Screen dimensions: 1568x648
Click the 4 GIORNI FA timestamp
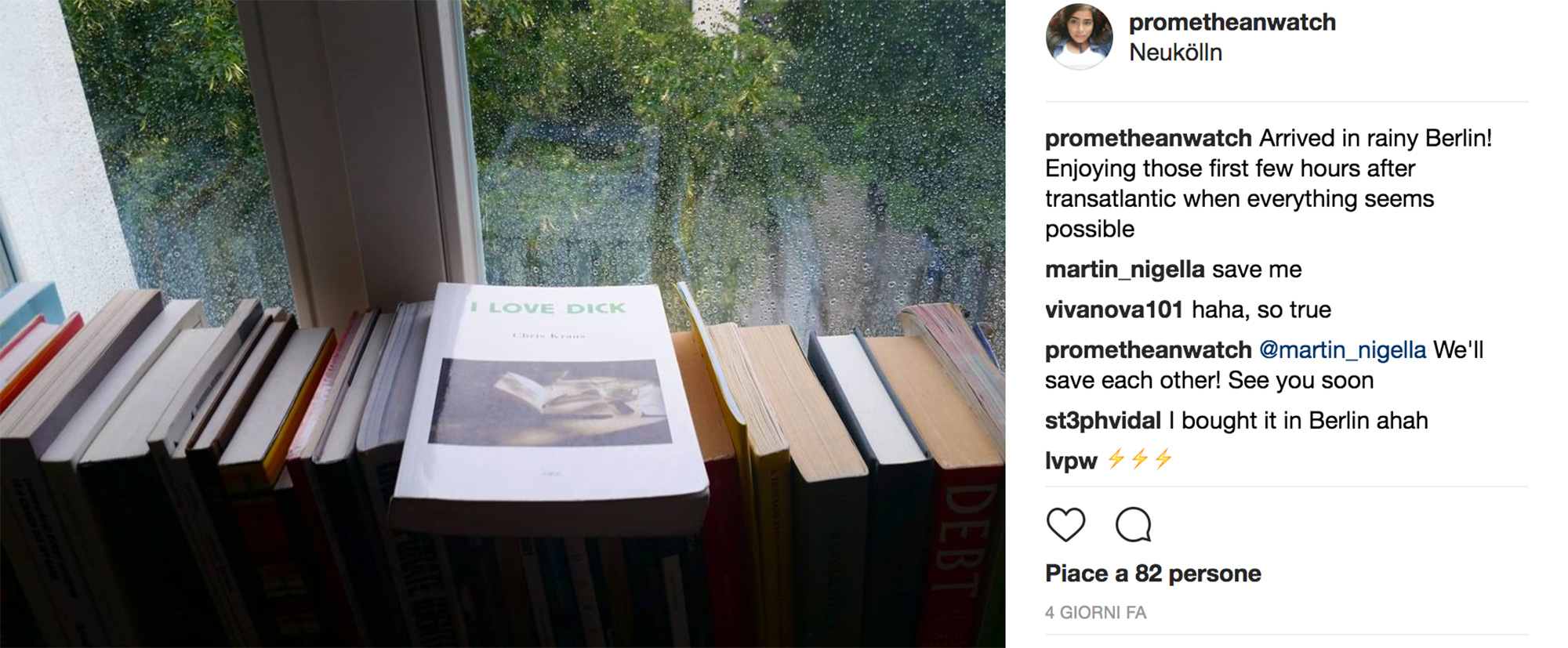pyautogui.click(x=1095, y=613)
